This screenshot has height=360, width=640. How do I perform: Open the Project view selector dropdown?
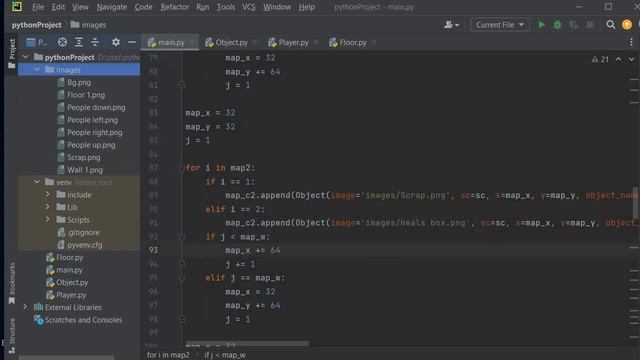37,42
